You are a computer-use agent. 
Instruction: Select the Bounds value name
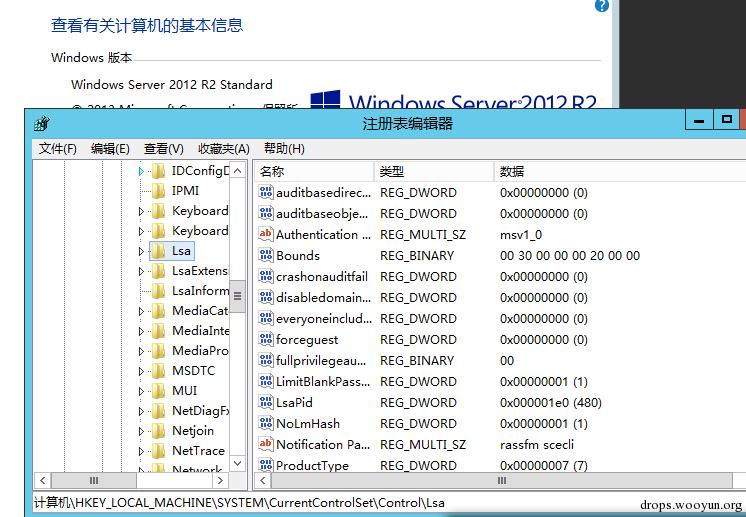(x=298, y=255)
